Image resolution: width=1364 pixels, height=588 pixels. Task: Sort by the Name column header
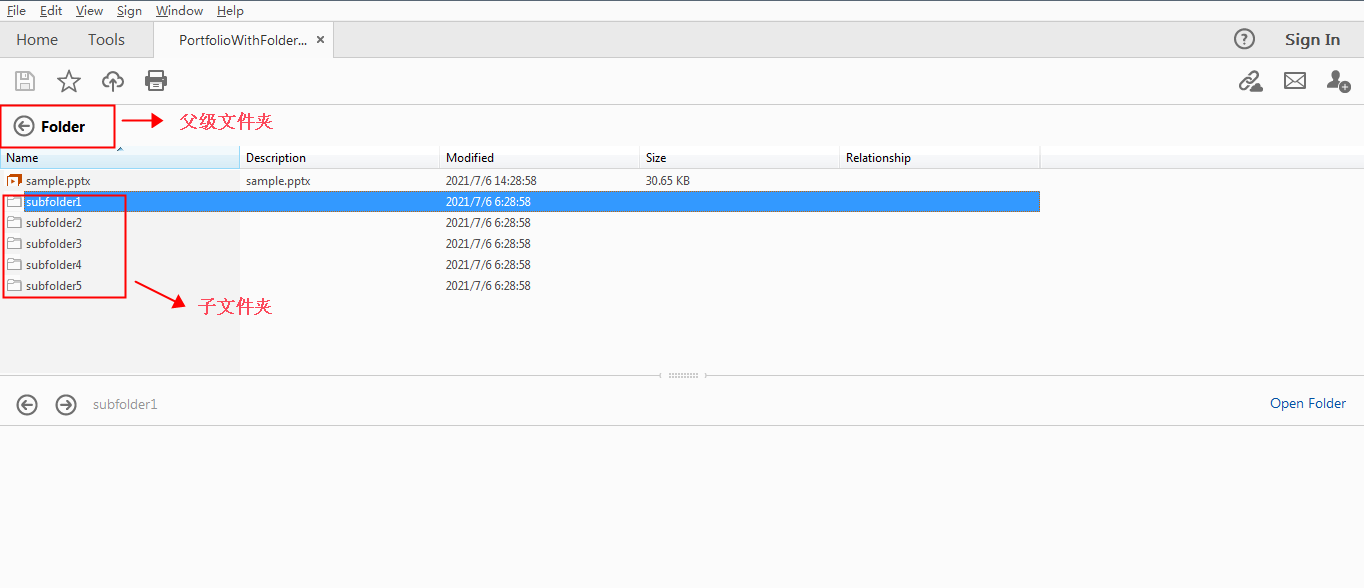click(120, 158)
